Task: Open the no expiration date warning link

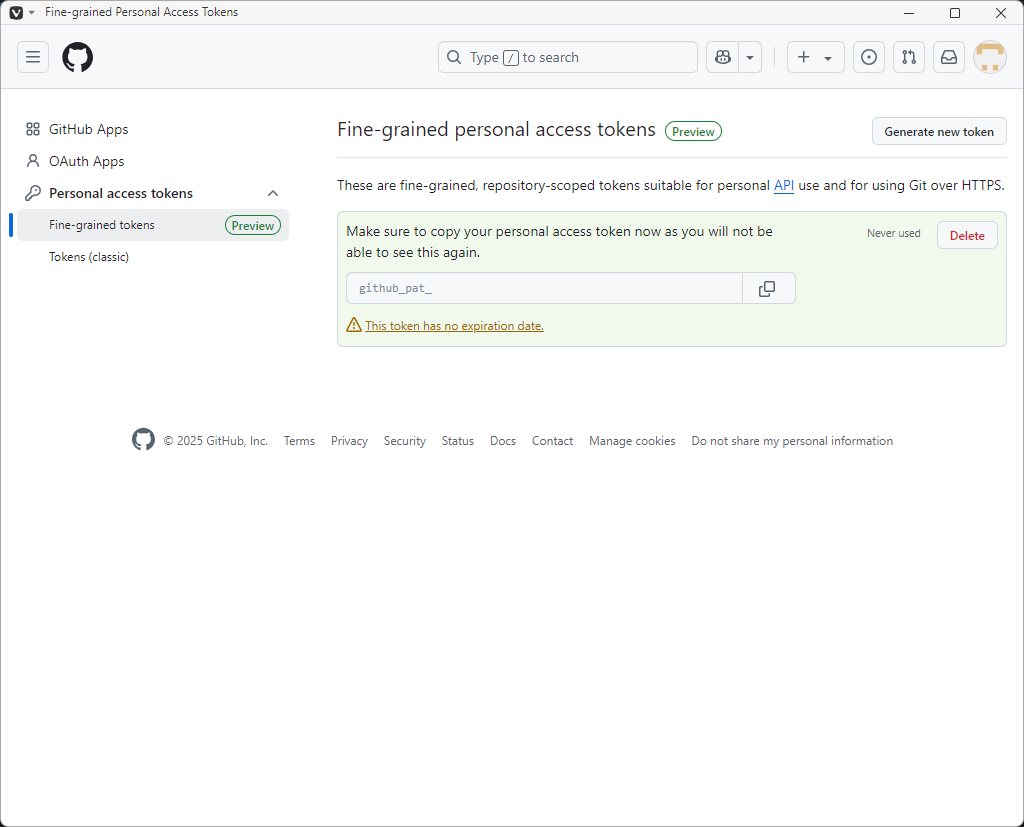Action: pyautogui.click(x=454, y=325)
